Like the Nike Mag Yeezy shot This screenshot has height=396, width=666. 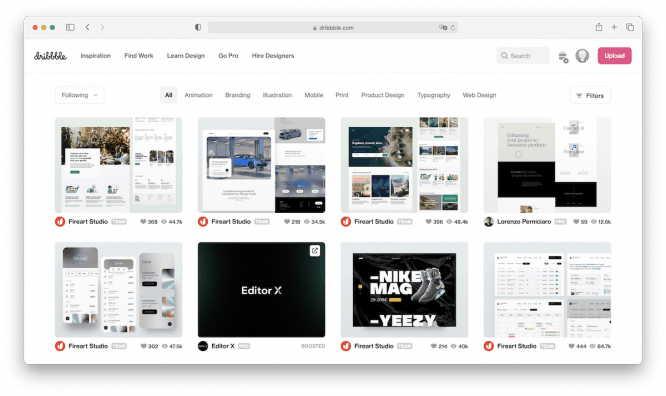coord(433,346)
